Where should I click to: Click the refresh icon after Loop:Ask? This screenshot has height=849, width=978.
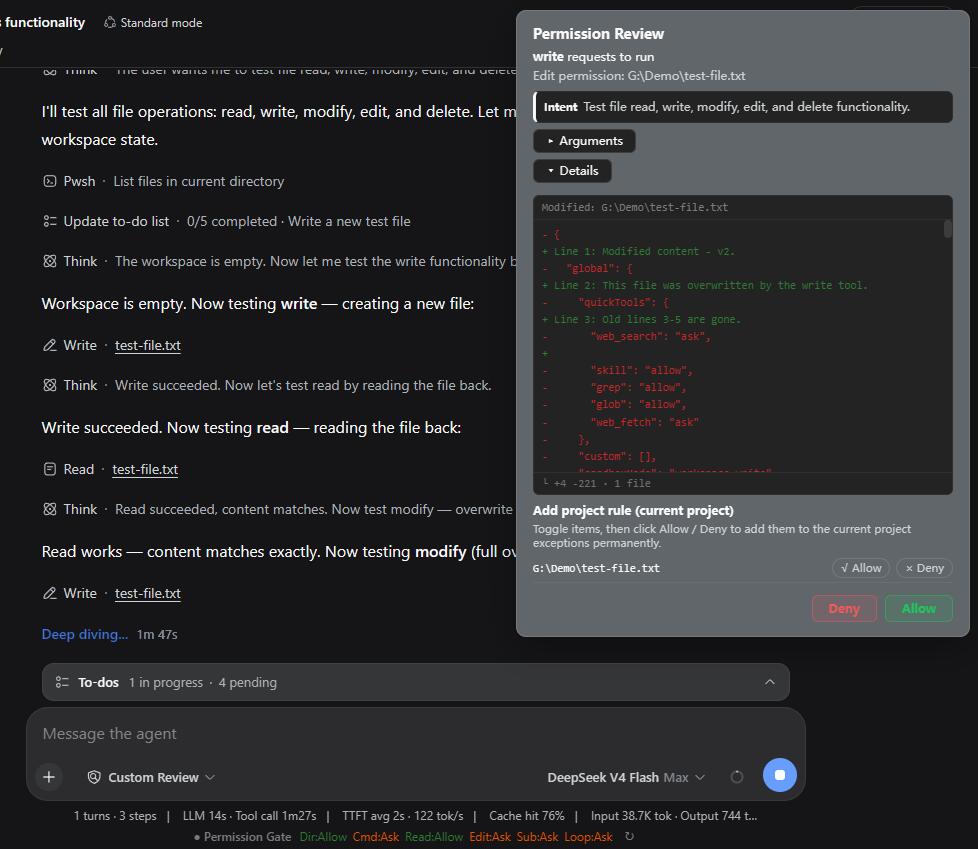[629, 837]
